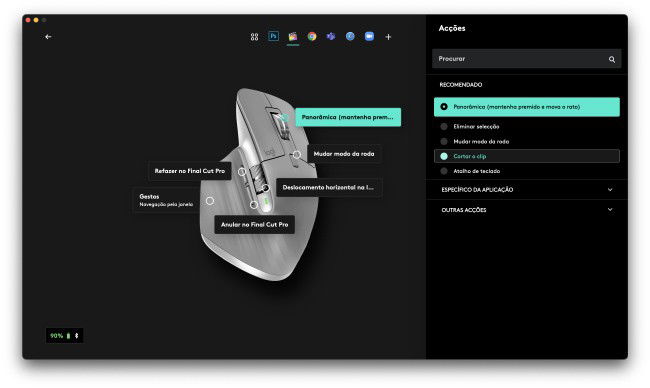Open the Panorâmica button label on mouse
The width and height of the screenshot is (650, 388).
pos(348,117)
